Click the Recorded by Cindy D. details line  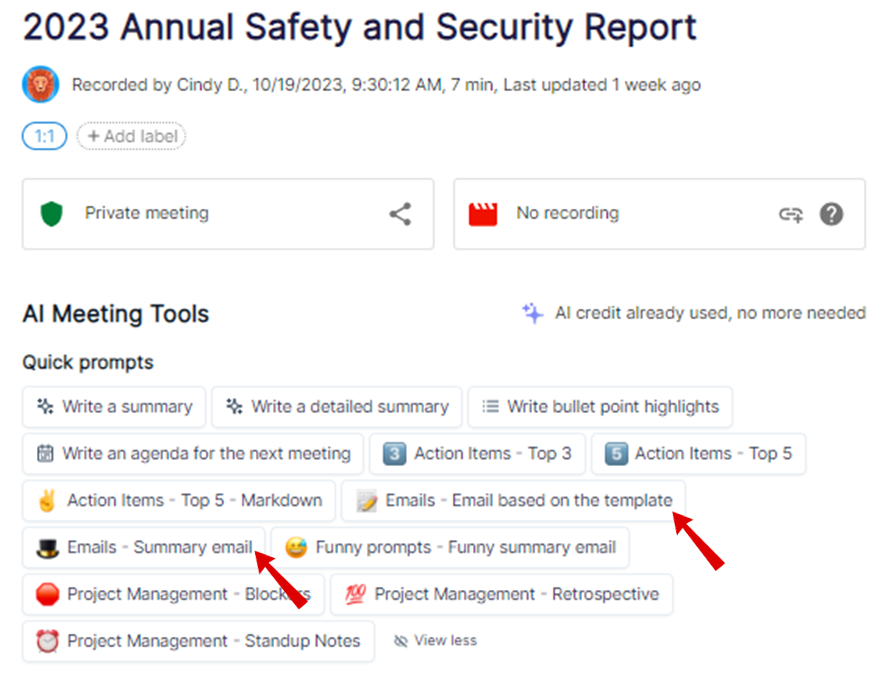point(386,85)
